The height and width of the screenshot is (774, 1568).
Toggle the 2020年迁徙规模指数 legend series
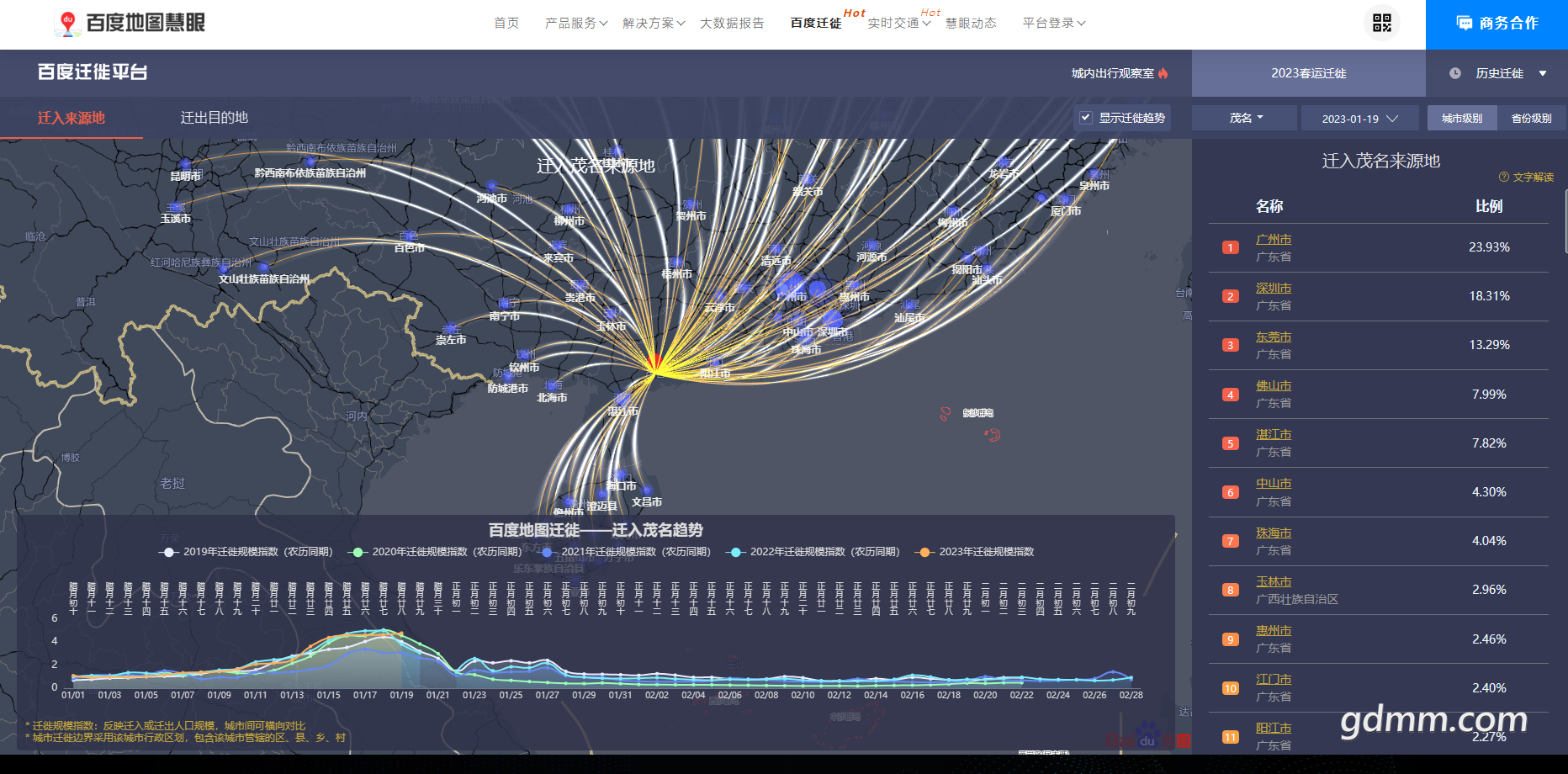click(x=435, y=552)
